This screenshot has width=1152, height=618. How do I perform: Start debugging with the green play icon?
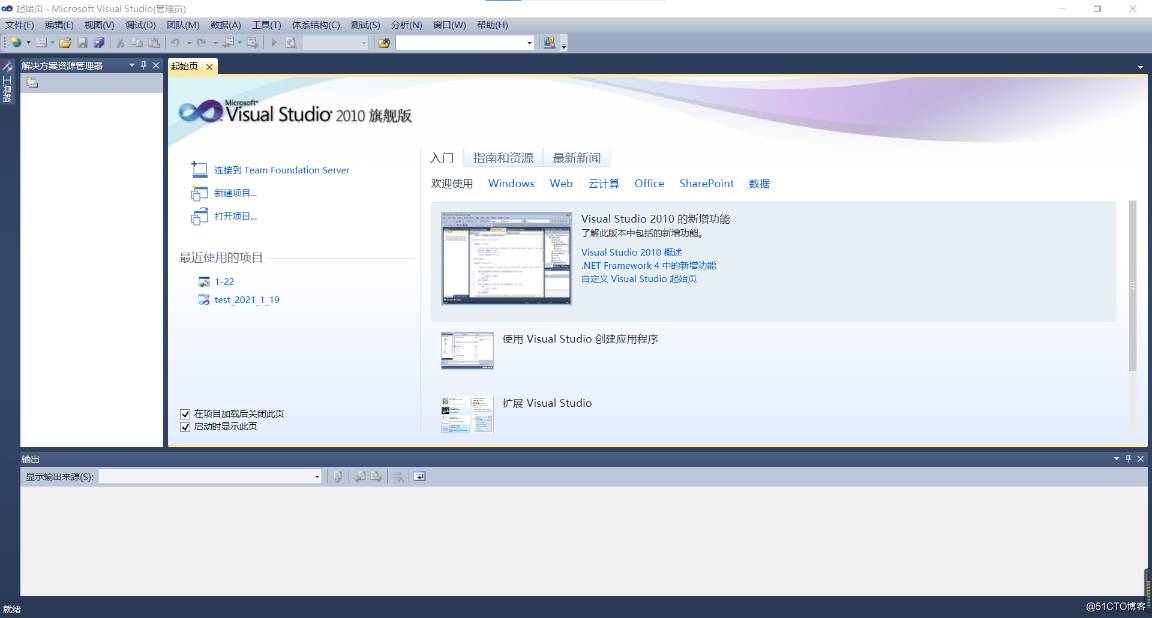point(274,42)
